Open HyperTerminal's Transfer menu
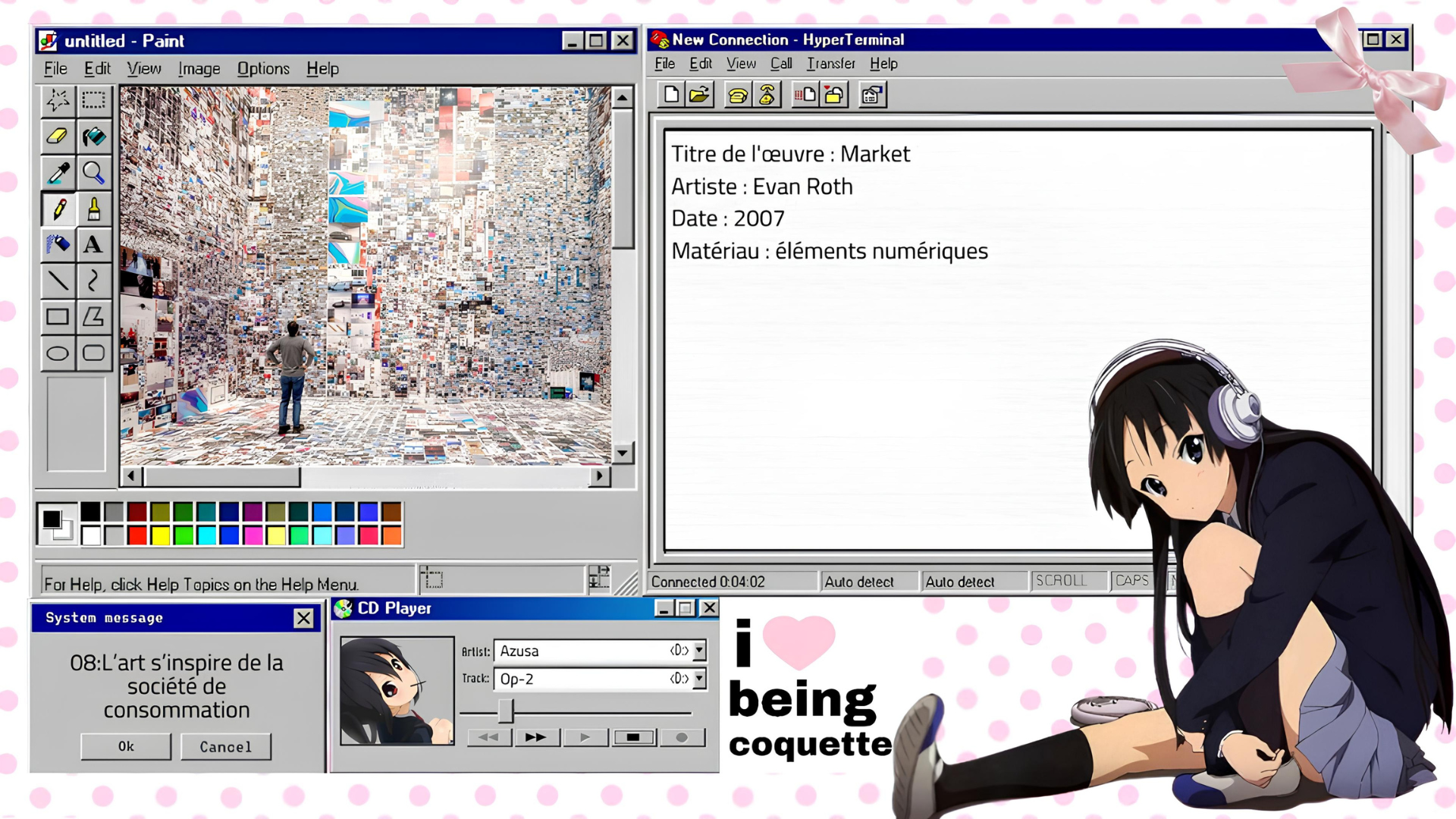The width and height of the screenshot is (1456, 819). coord(830,64)
